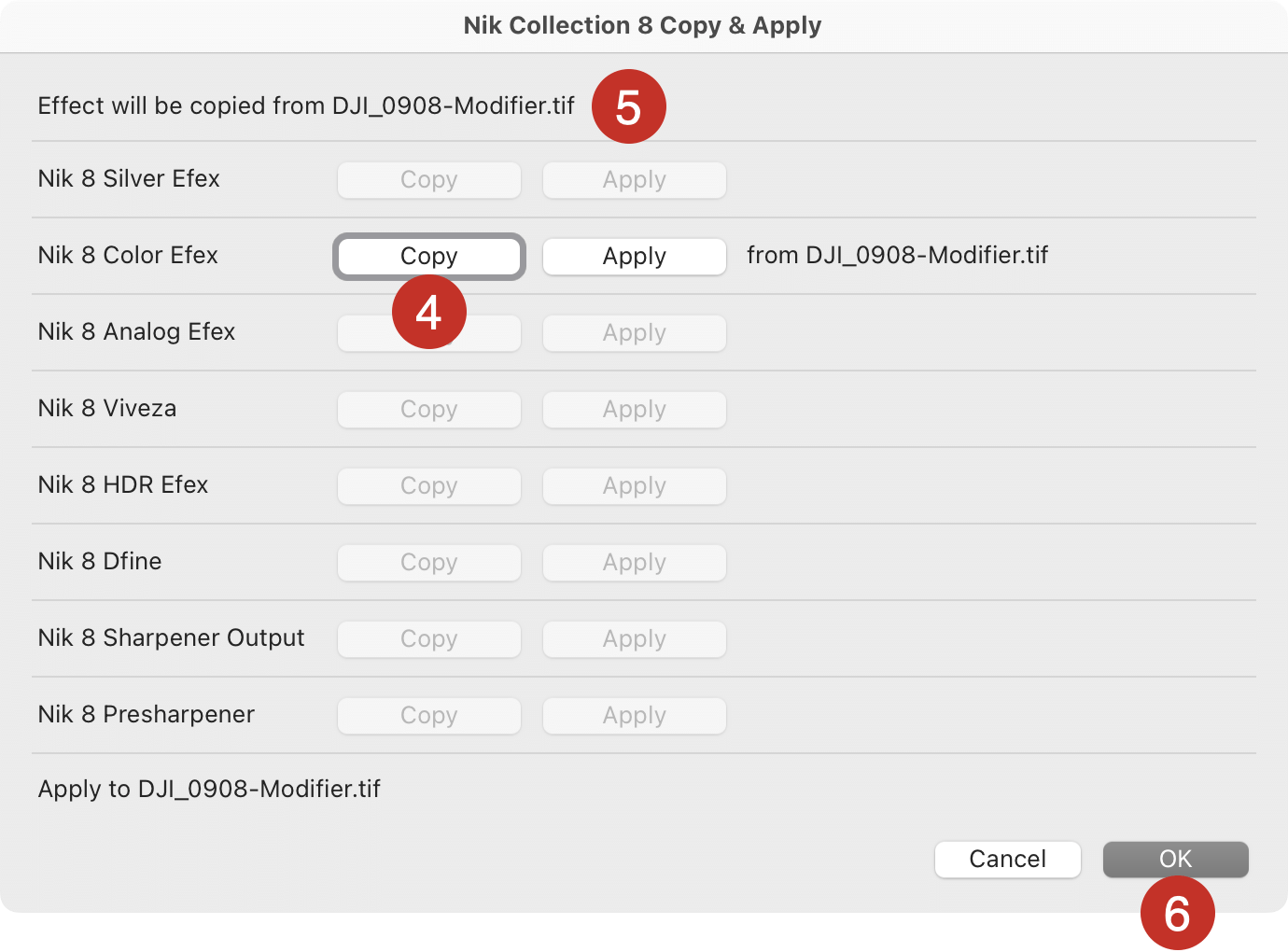Click Copy in the Nik 8 Dfine row

[429, 563]
